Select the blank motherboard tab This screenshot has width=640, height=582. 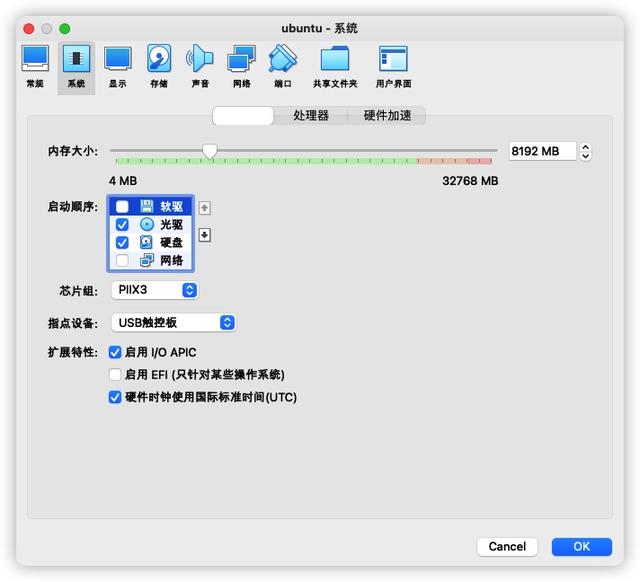(243, 116)
